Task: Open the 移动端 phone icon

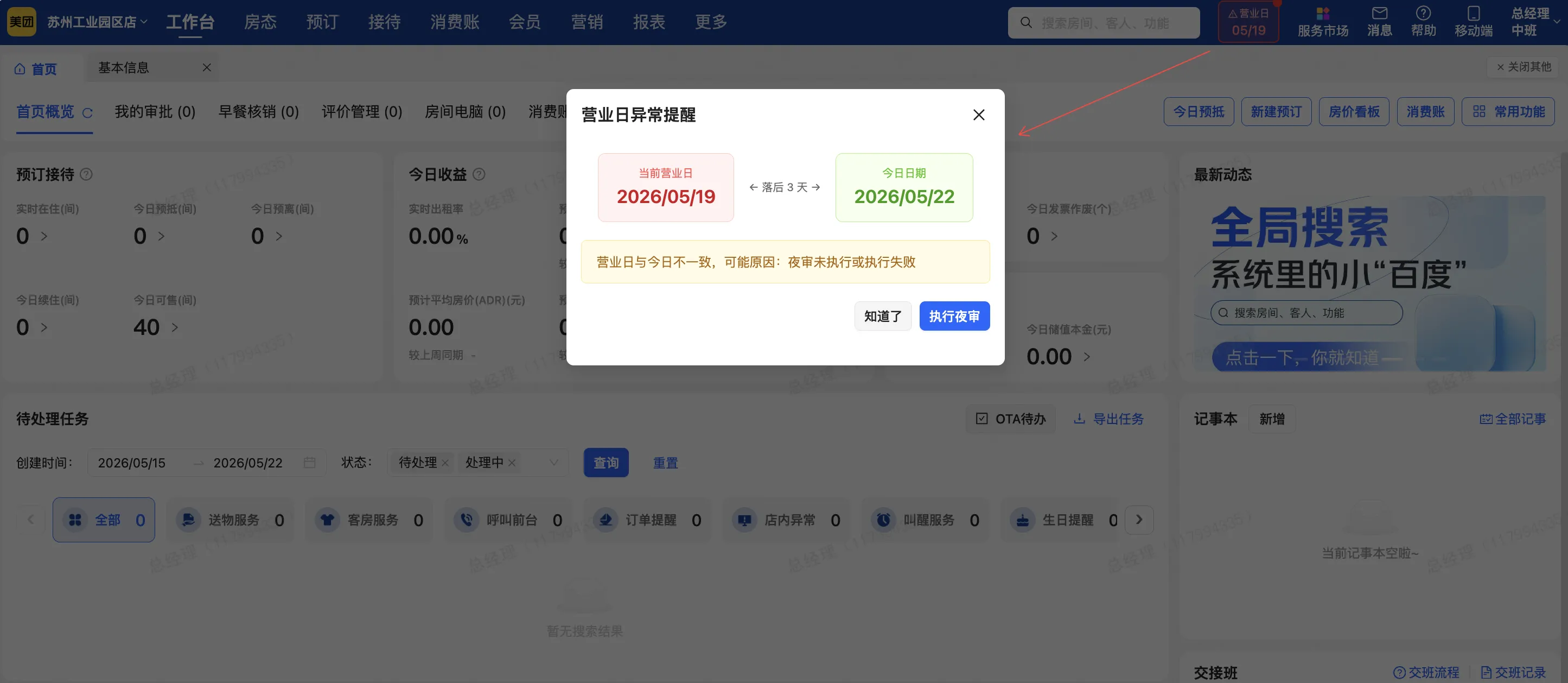Action: [1473, 14]
